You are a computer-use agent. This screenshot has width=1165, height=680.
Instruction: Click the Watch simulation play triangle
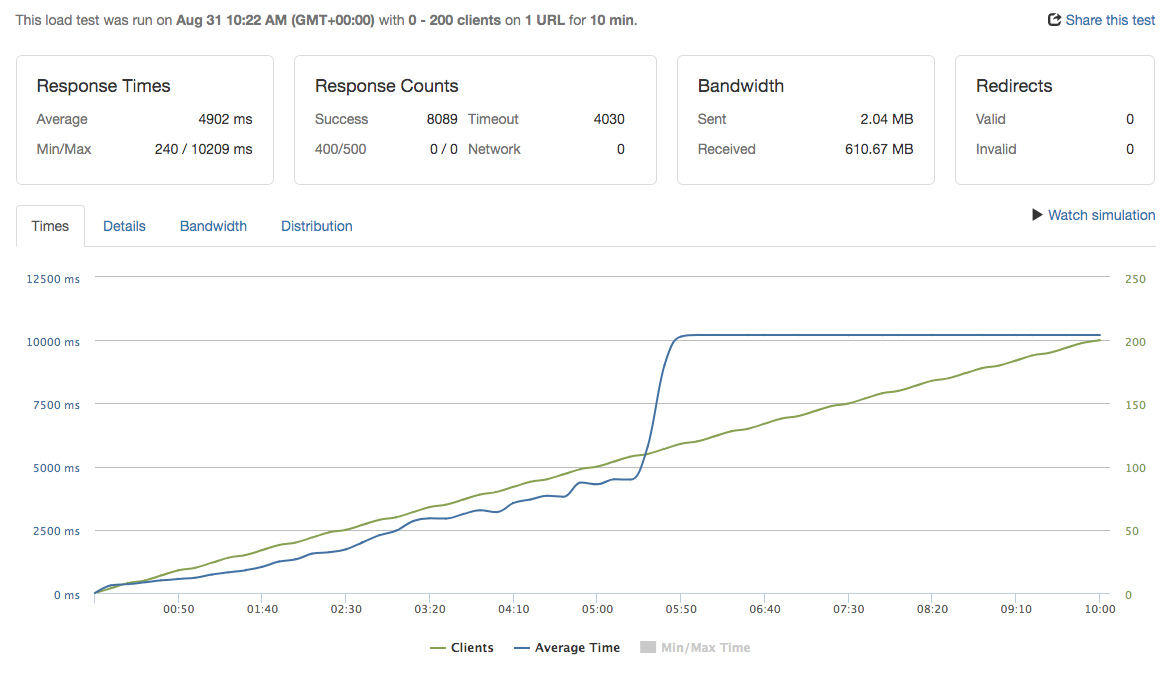pos(1037,215)
